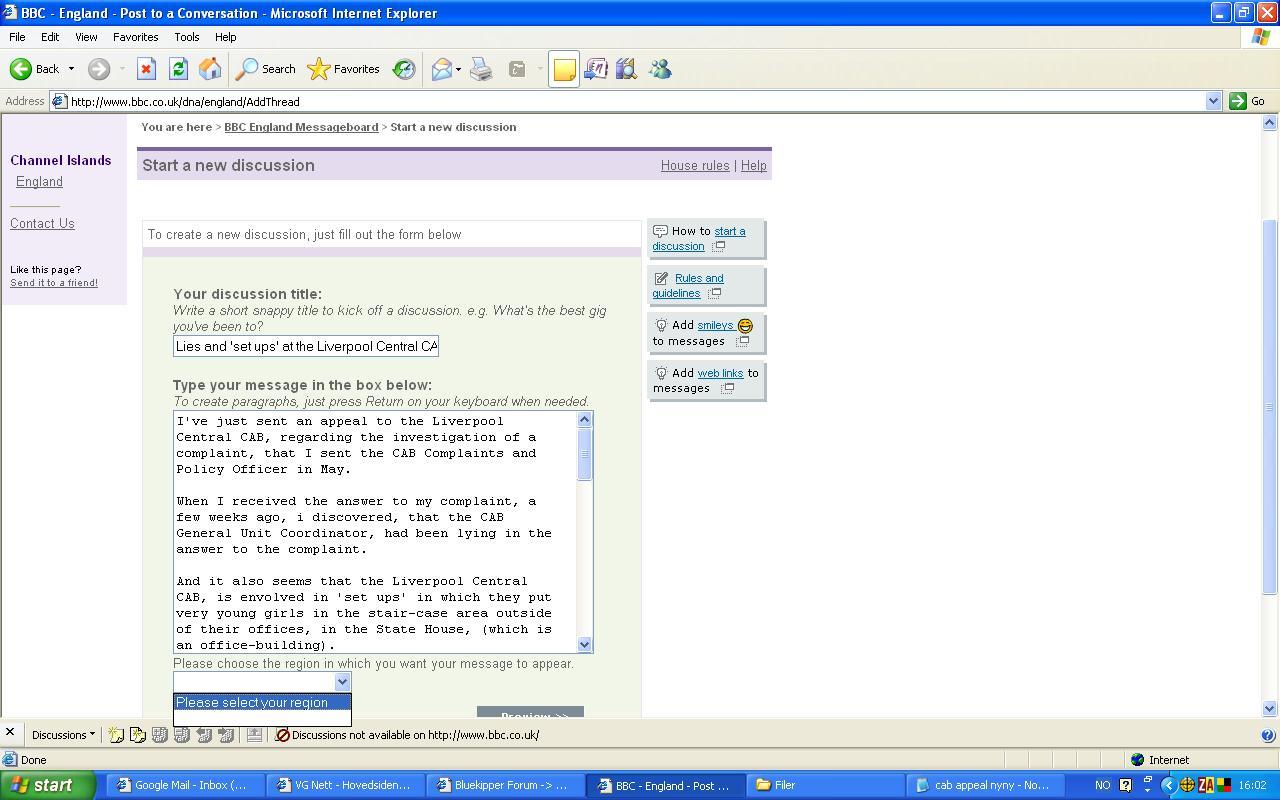Close the Discussions toolbar with X
Viewport: 1280px width, 800px height.
(x=10, y=733)
